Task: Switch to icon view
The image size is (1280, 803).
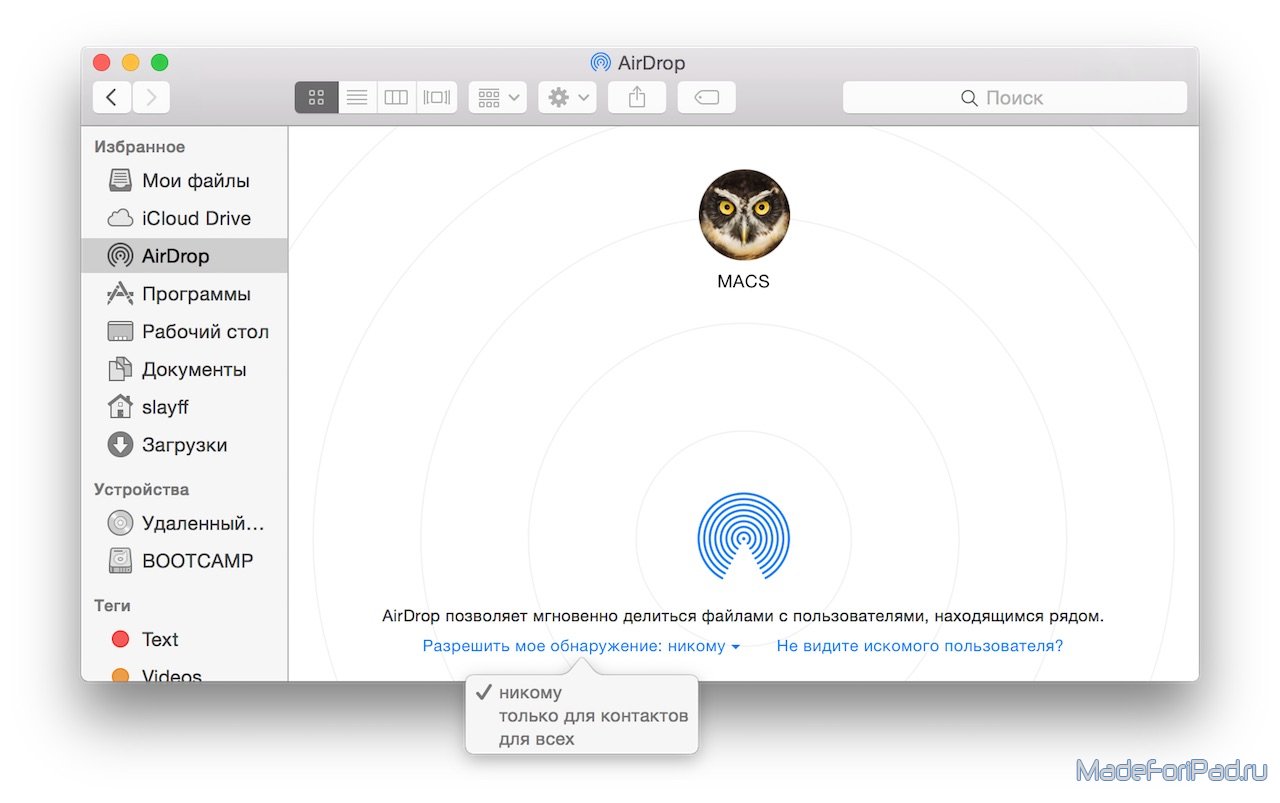Action: click(x=316, y=97)
